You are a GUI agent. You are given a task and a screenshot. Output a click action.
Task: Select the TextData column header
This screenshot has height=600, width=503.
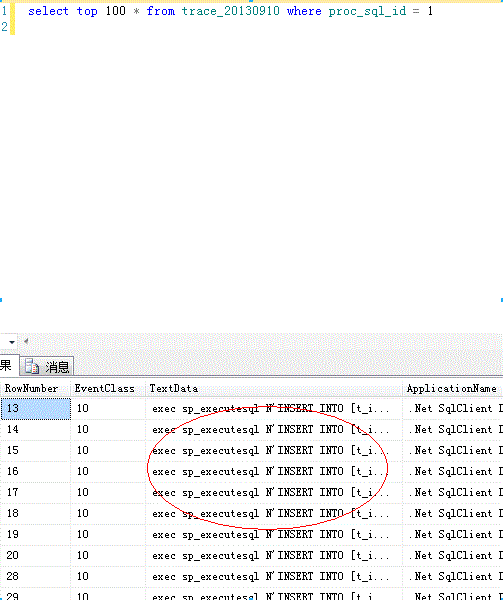(x=274, y=388)
